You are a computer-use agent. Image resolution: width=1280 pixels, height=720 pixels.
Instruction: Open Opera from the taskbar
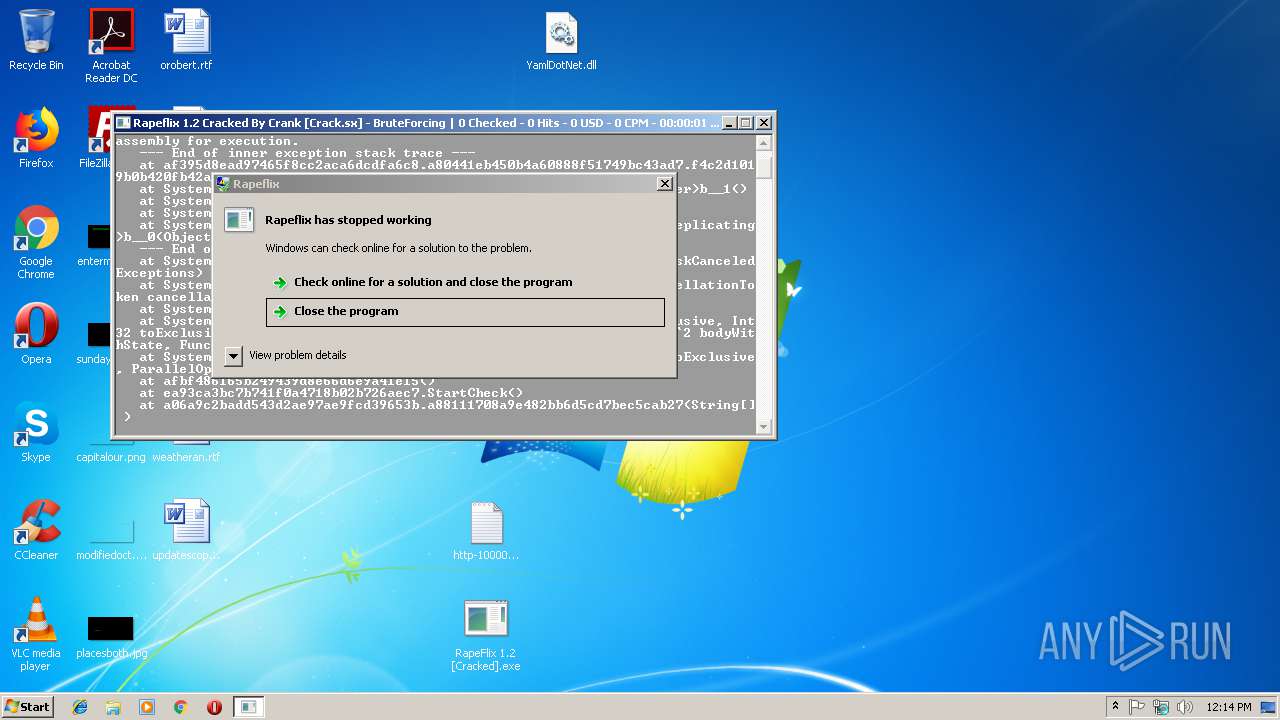click(214, 707)
